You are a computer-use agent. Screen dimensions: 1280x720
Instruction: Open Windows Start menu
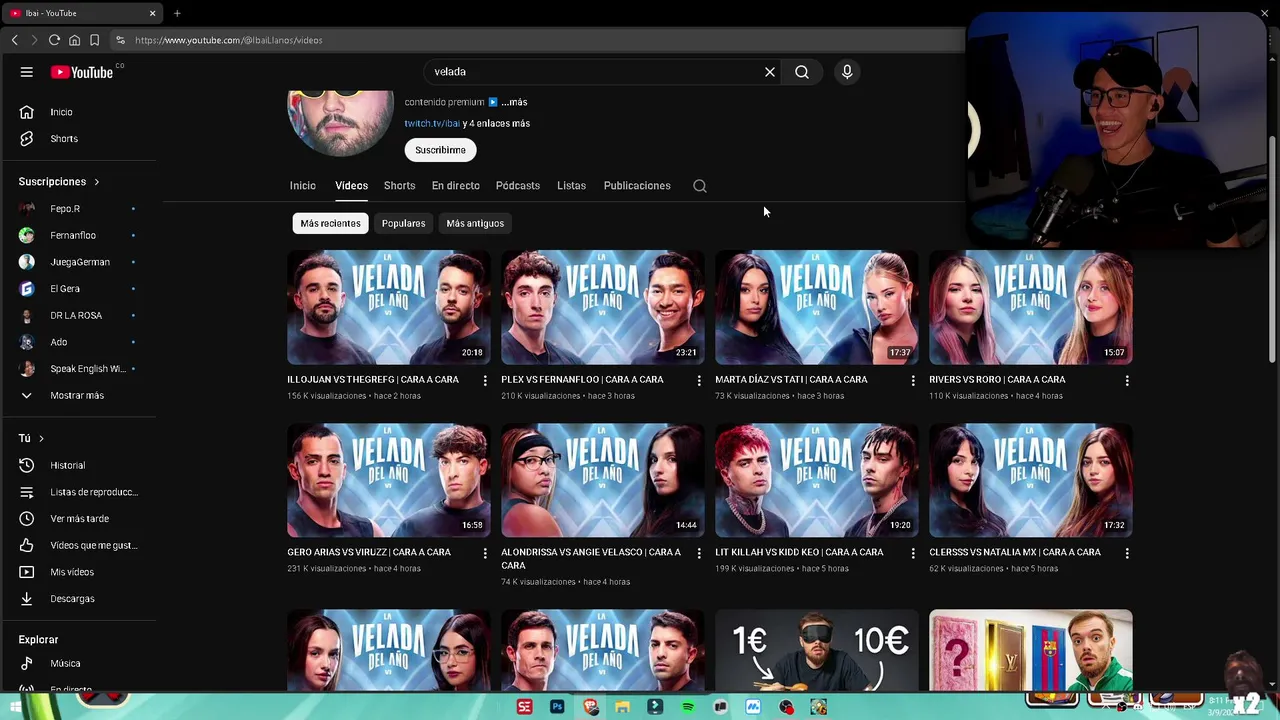[x=16, y=707]
